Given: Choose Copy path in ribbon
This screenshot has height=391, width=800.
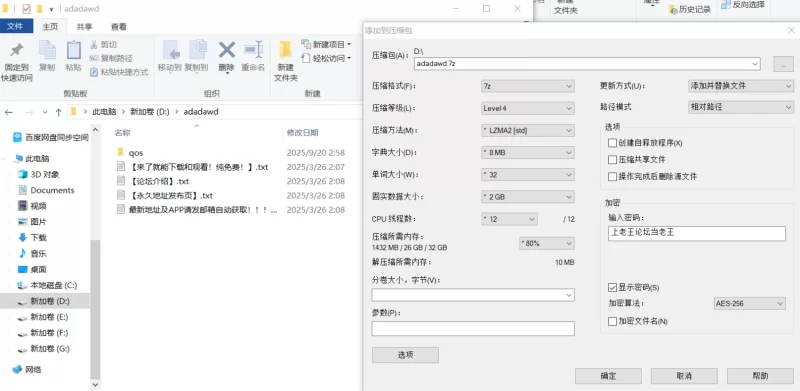Looking at the screenshot, I should tap(111, 58).
